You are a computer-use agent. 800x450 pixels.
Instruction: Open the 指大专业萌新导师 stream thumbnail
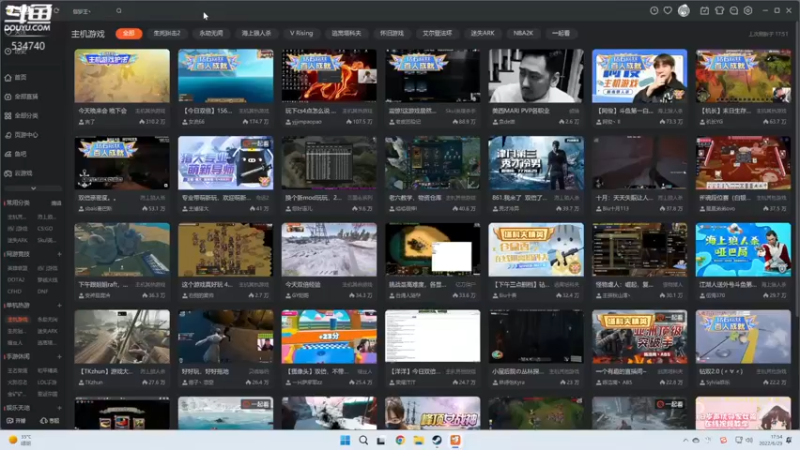(x=226, y=163)
